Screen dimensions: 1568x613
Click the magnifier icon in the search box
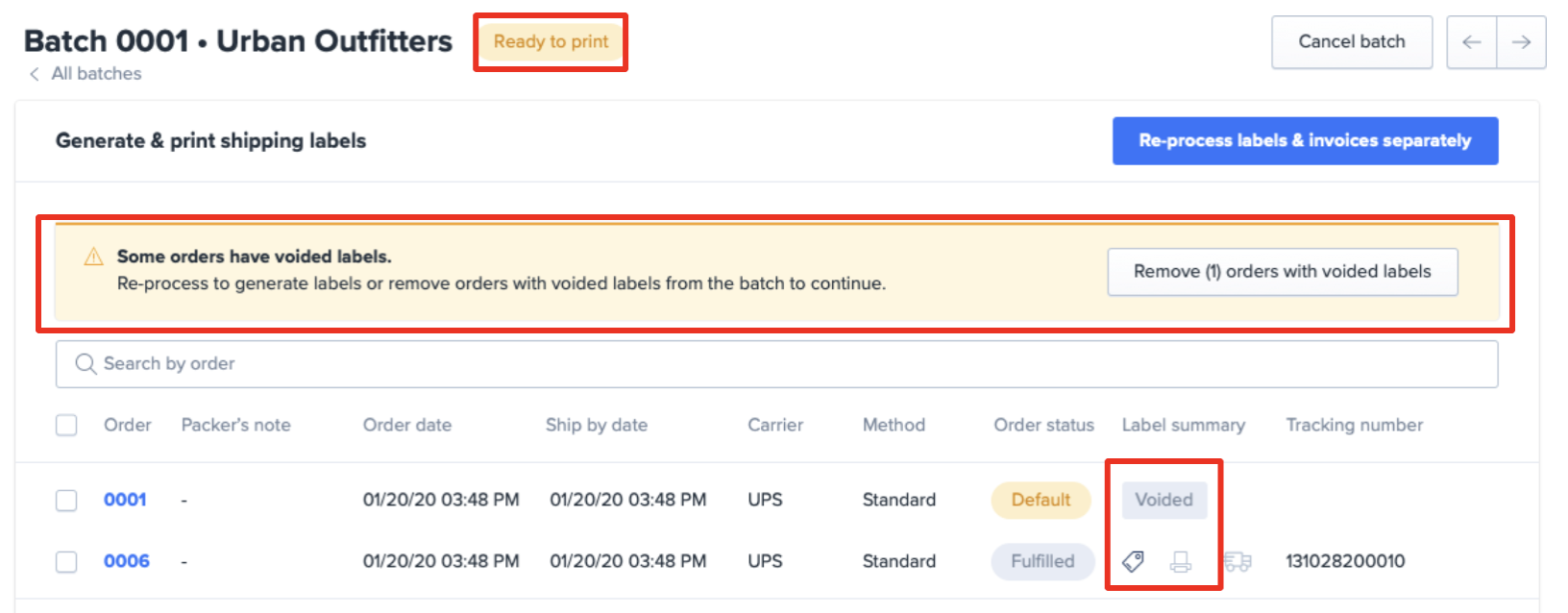click(x=86, y=364)
